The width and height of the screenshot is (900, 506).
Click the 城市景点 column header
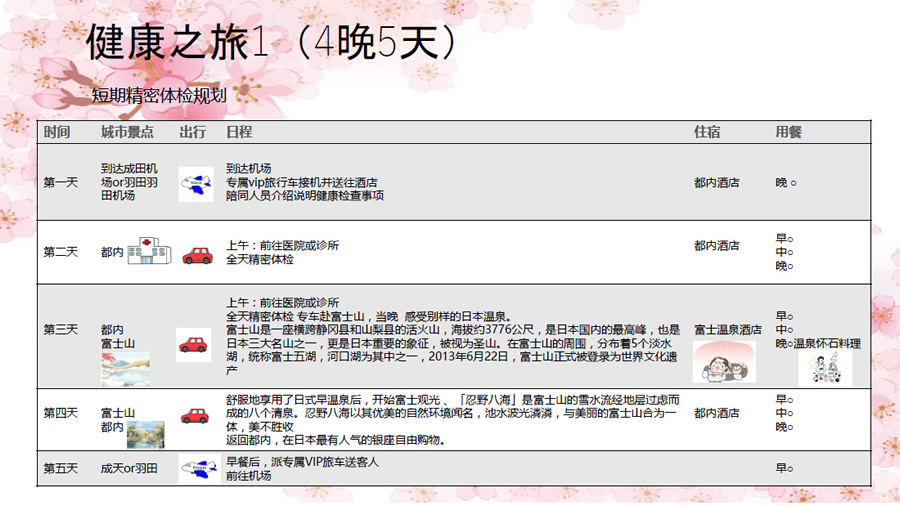(127, 132)
